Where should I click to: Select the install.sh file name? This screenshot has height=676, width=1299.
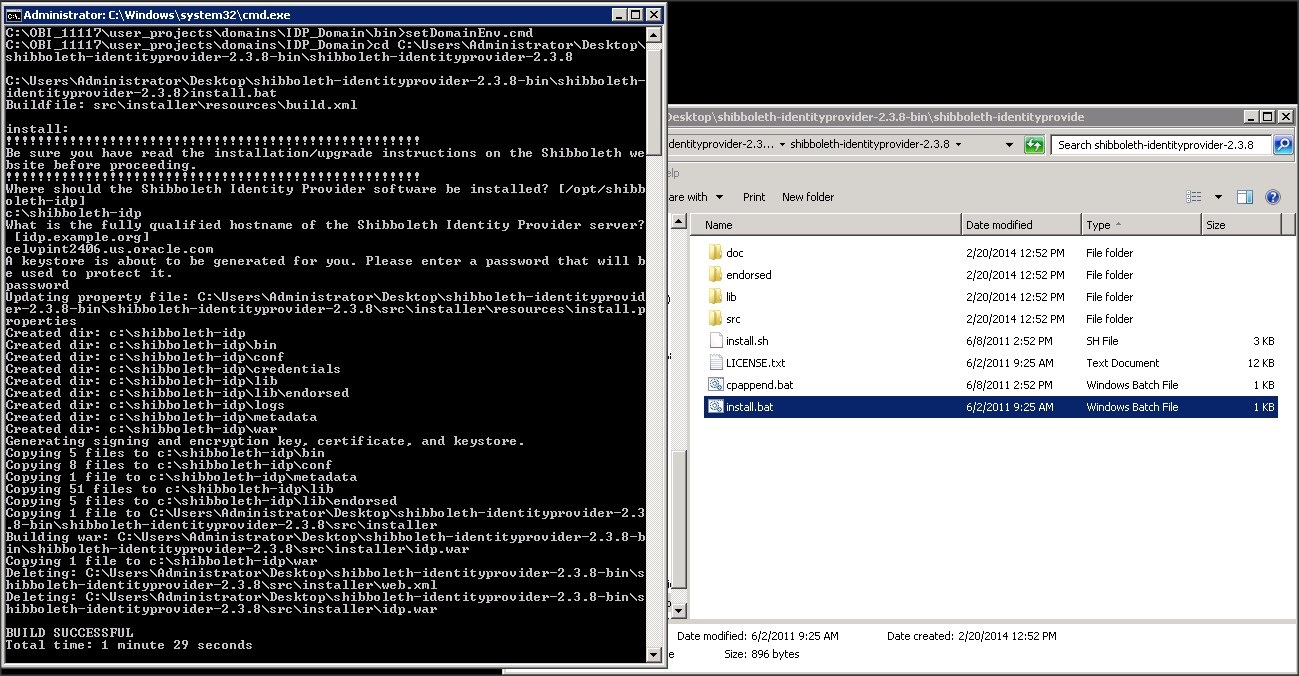747,341
